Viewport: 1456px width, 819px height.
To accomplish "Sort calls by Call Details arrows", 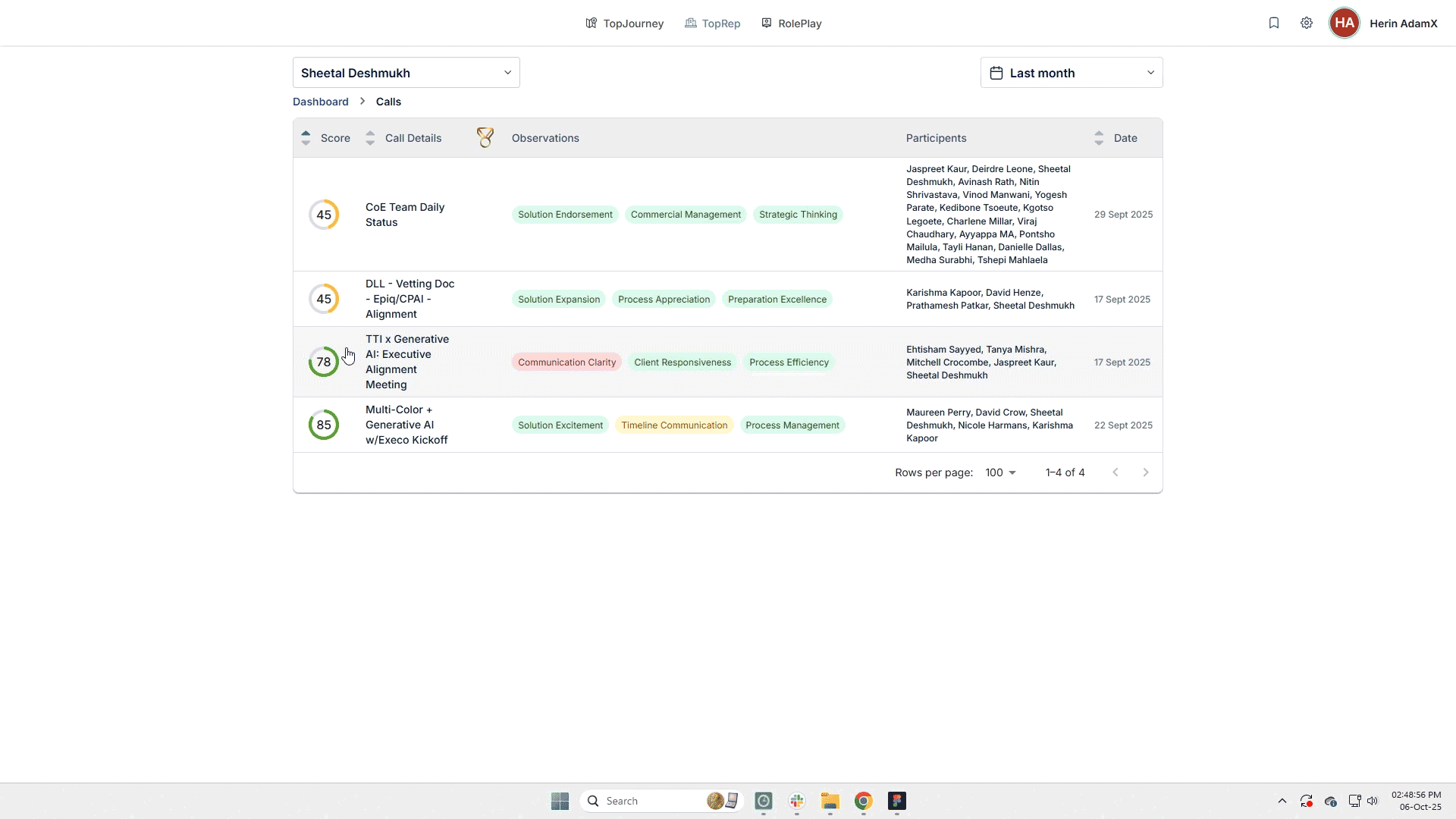I will pyautogui.click(x=370, y=138).
